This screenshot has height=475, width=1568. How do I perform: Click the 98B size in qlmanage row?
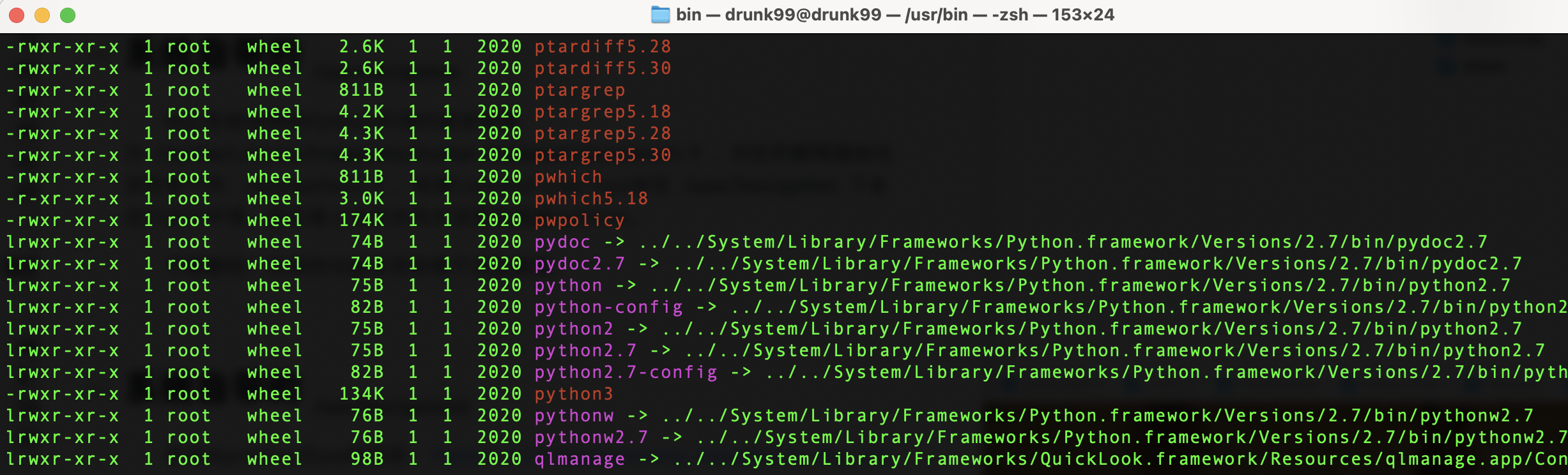click(x=367, y=459)
